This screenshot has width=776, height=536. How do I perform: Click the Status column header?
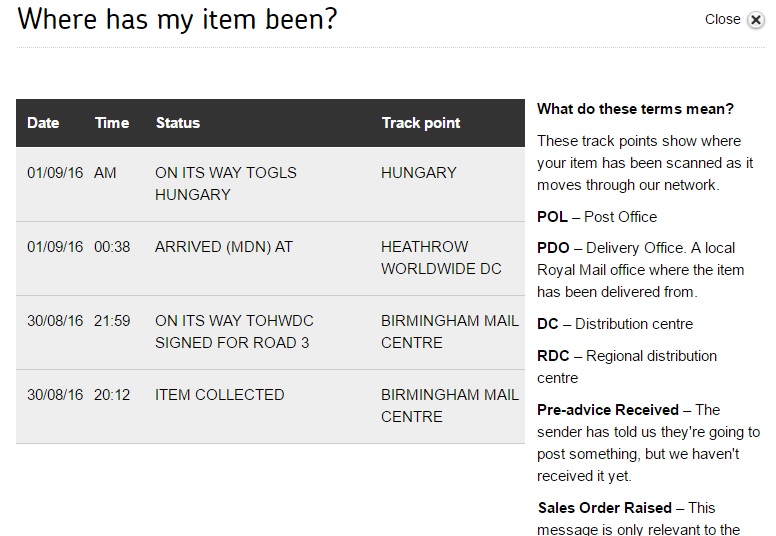pyautogui.click(x=178, y=123)
